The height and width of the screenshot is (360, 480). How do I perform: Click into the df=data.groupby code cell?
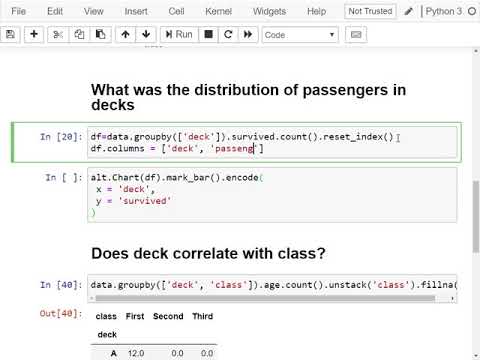coord(272,142)
